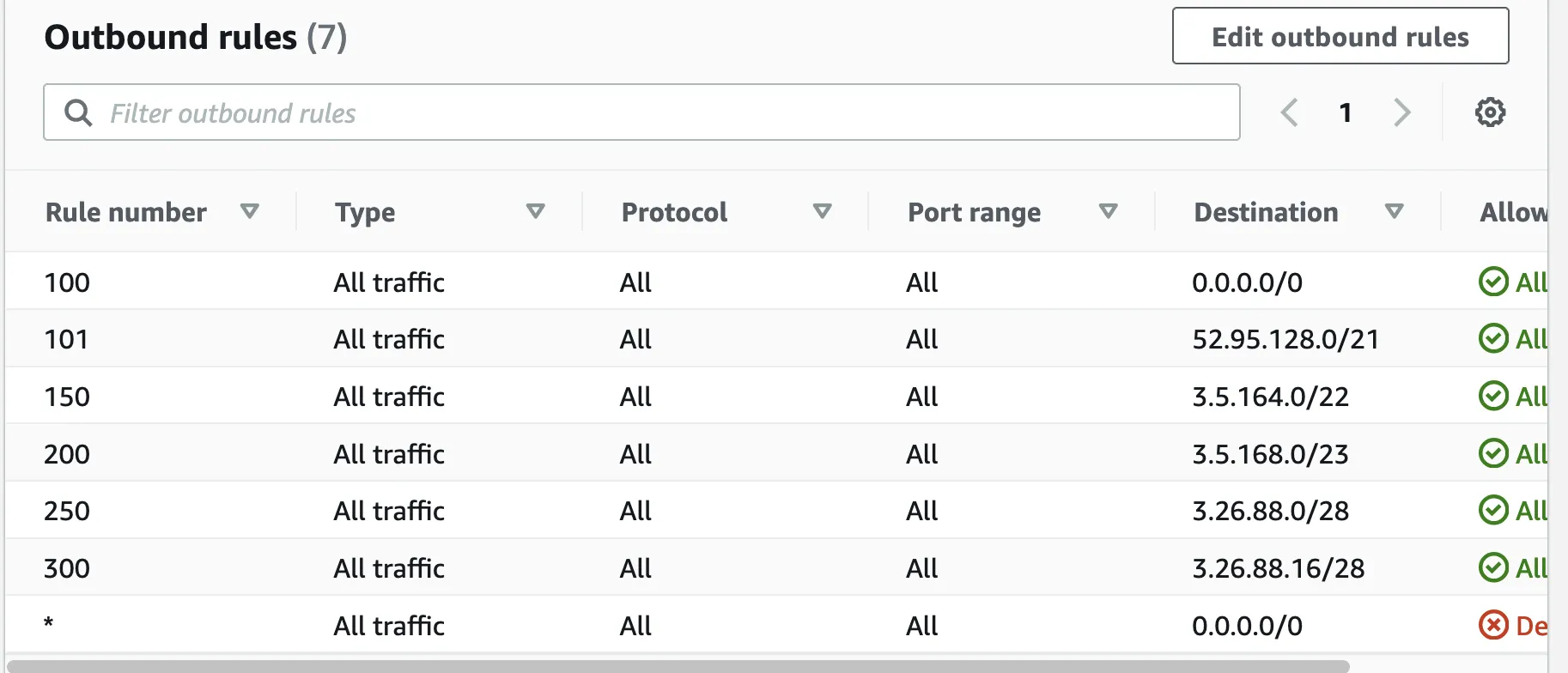Sort by Destination column arrow
1568x673 pixels.
(1395, 211)
